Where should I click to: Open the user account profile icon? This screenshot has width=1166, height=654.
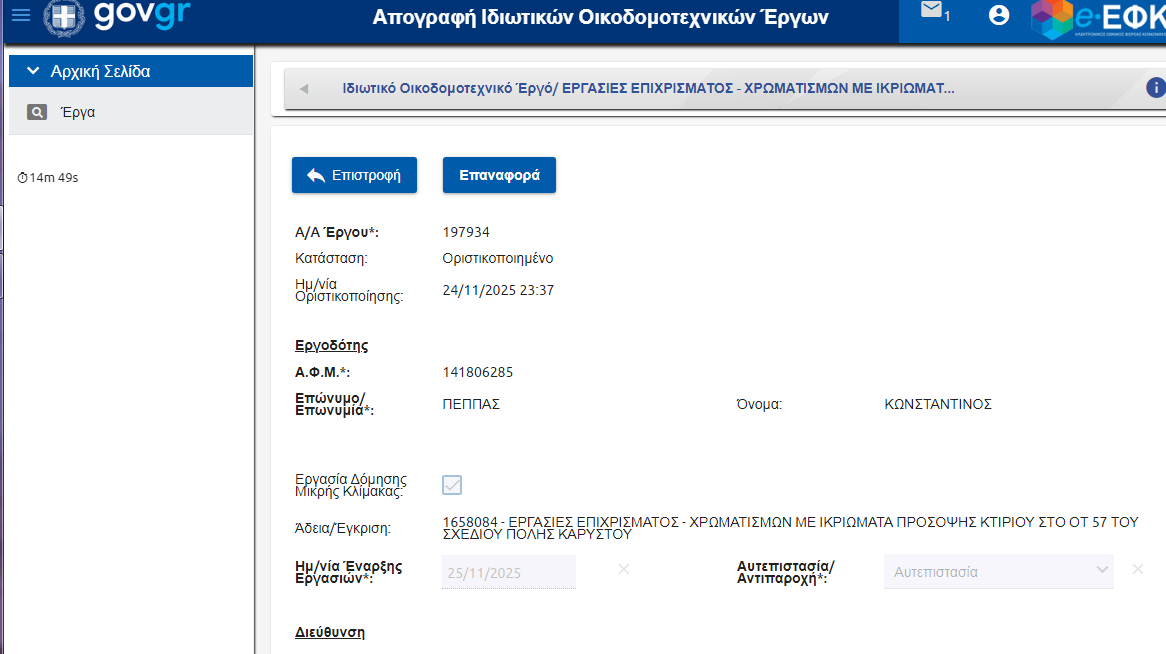click(x=998, y=15)
